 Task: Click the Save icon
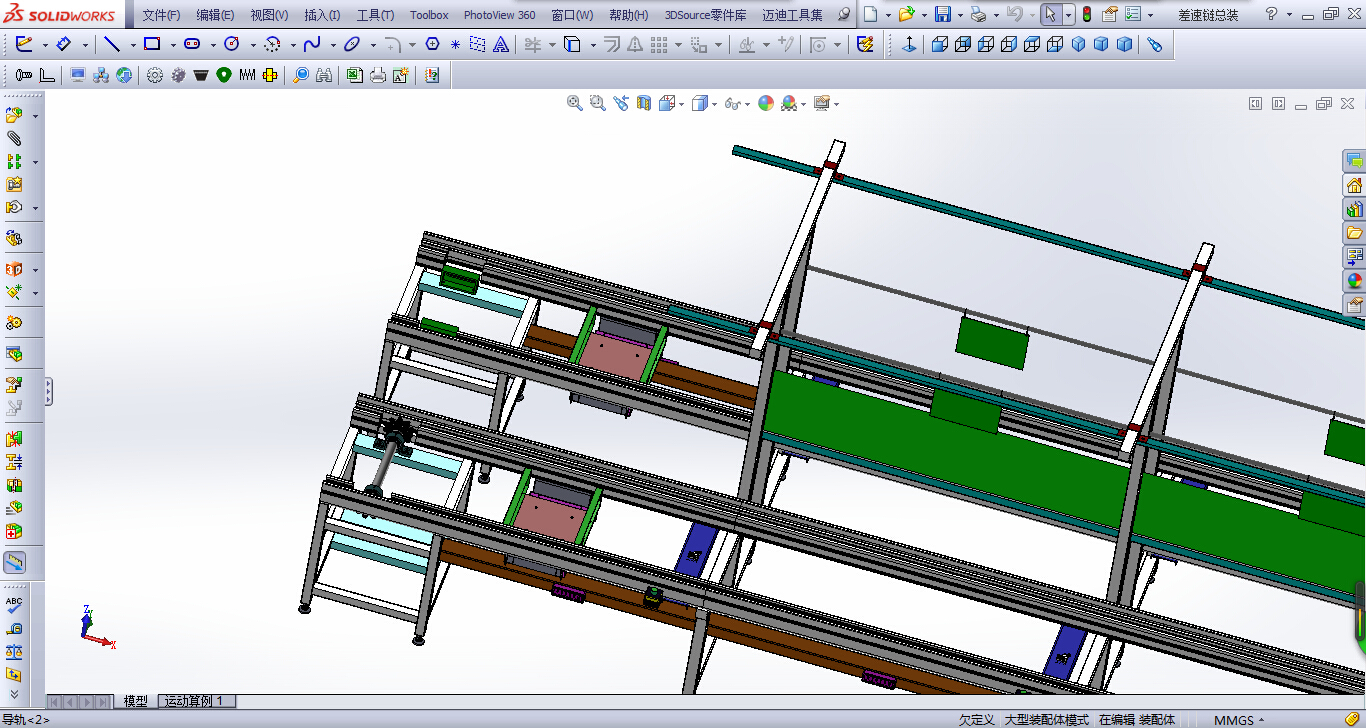tap(942, 15)
